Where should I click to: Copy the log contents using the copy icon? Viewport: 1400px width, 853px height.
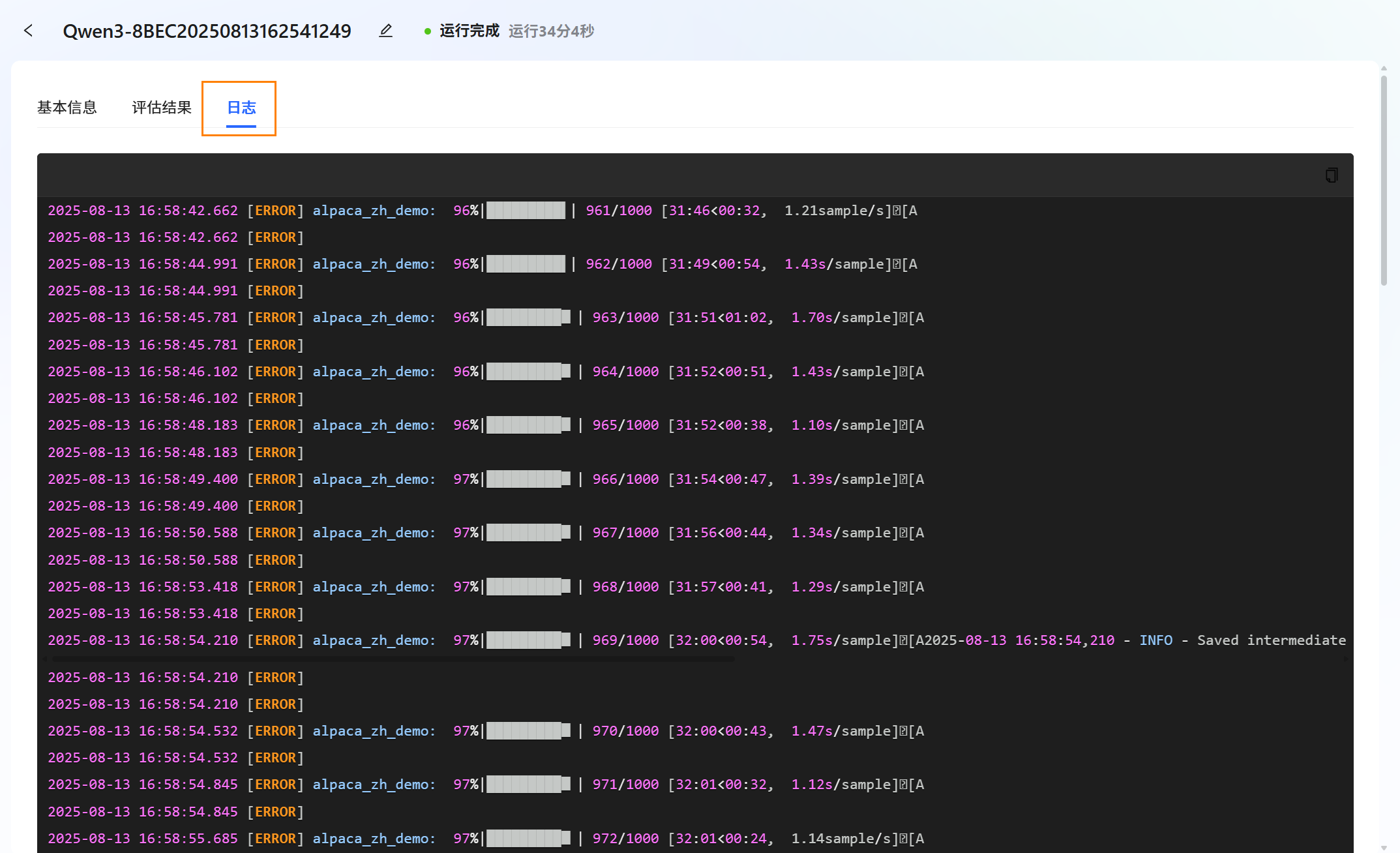click(x=1332, y=175)
